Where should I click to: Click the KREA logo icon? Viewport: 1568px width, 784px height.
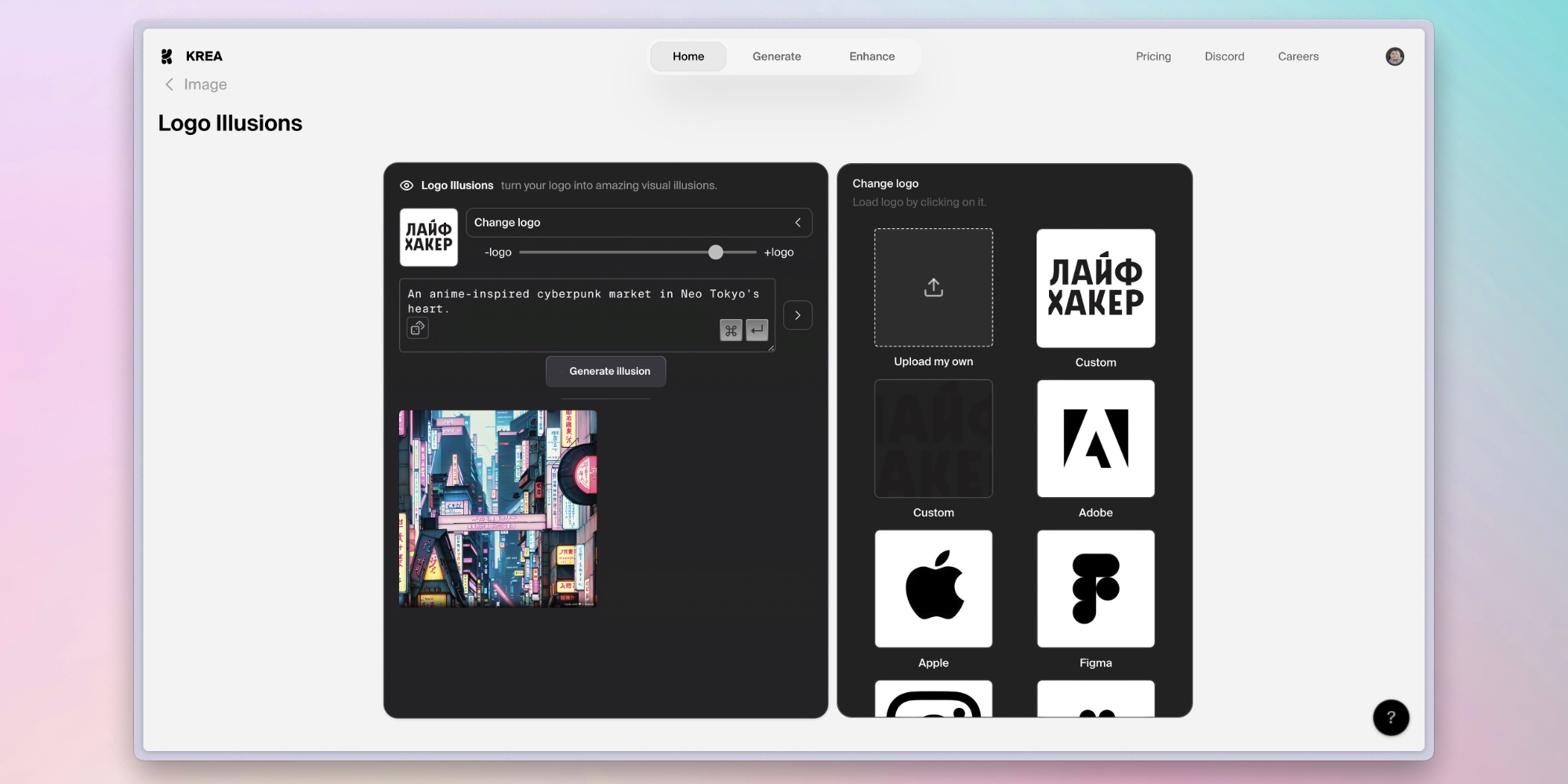166,56
